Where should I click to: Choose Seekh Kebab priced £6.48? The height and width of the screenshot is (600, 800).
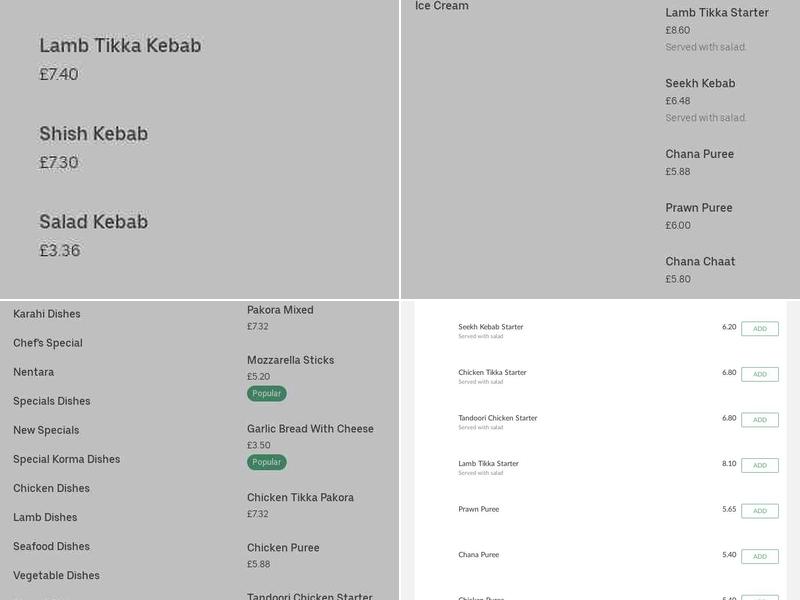[700, 84]
